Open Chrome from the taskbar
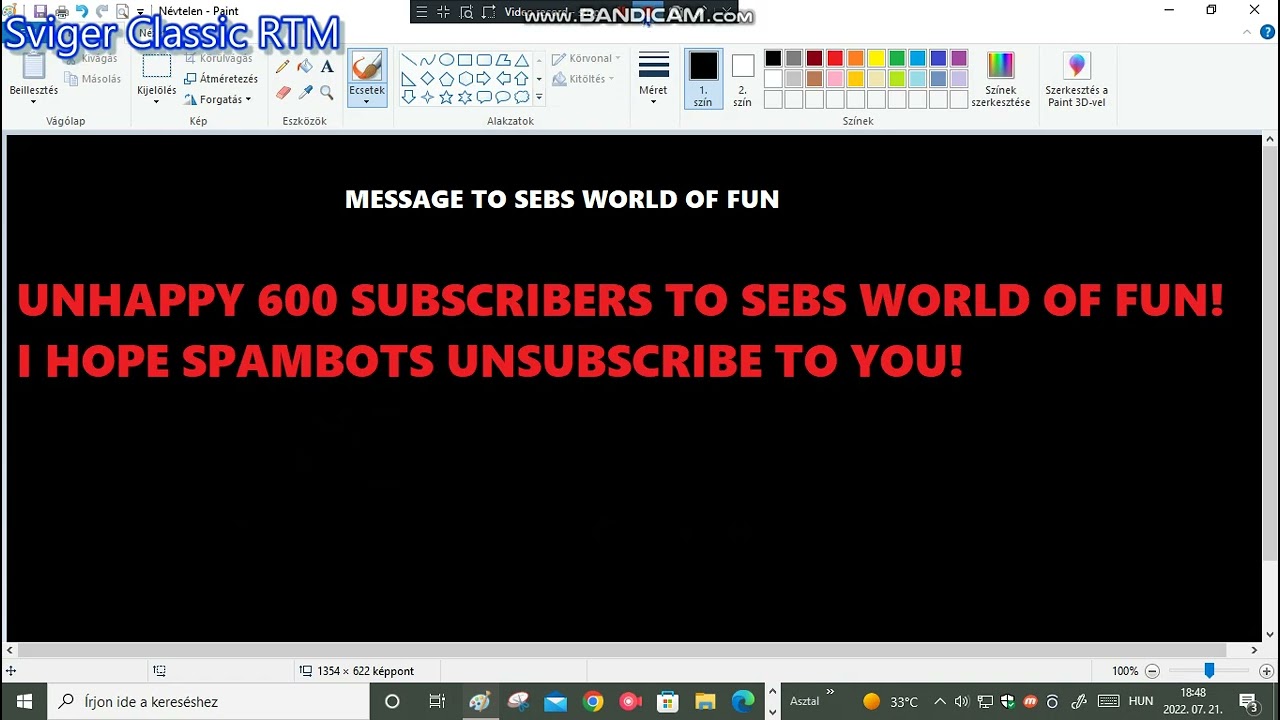Image resolution: width=1280 pixels, height=720 pixels. (x=593, y=701)
